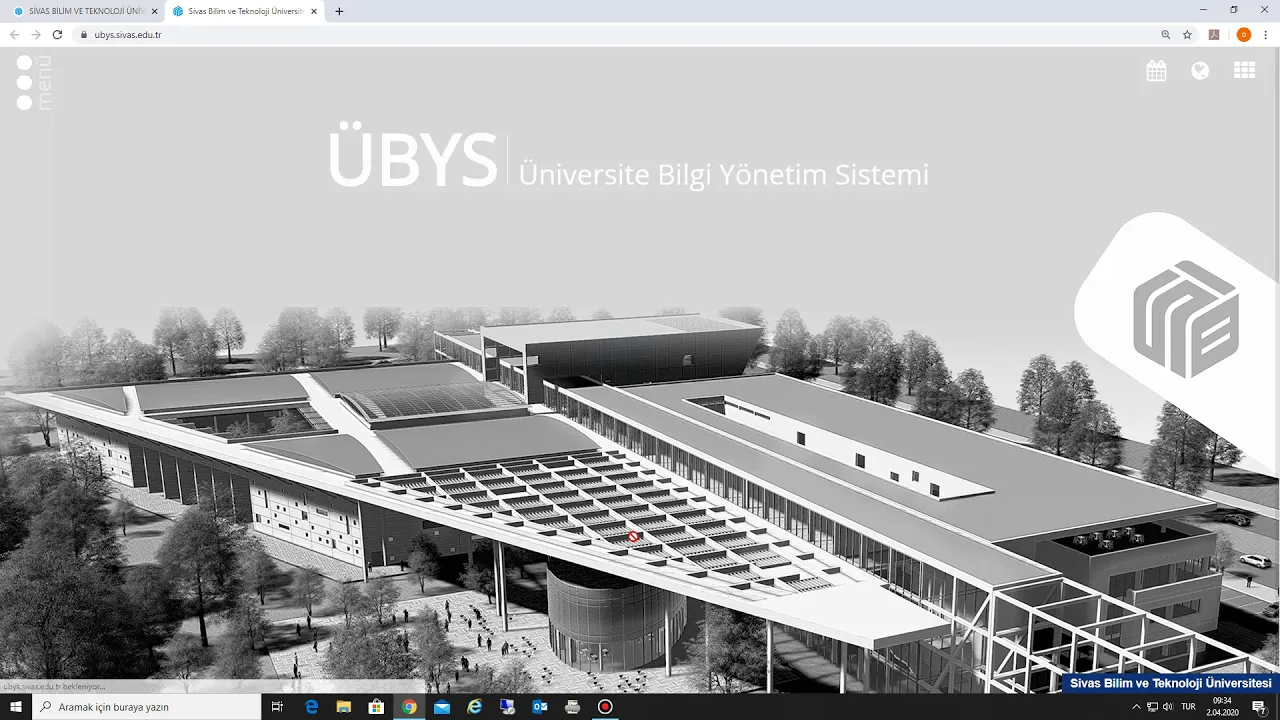The width and height of the screenshot is (1280, 720).
Task: Open the calendar icon in header
Action: (1156, 70)
